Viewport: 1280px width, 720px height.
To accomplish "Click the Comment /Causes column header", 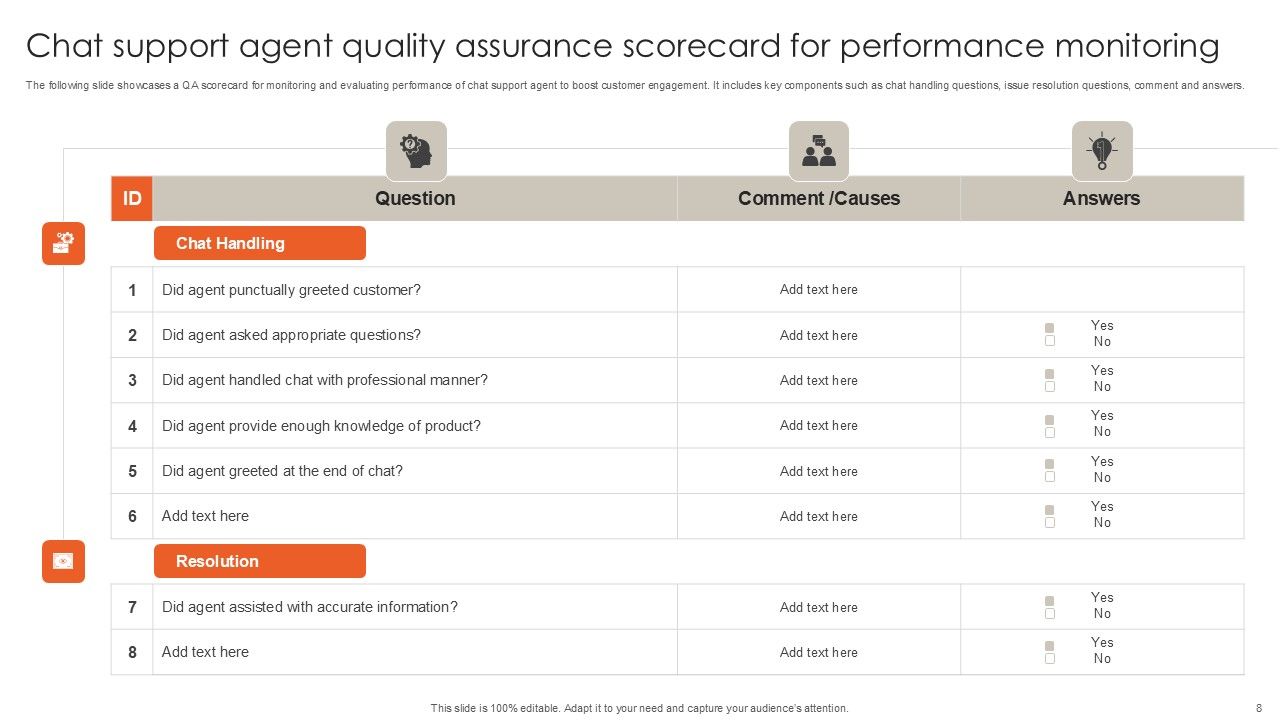I will click(819, 198).
